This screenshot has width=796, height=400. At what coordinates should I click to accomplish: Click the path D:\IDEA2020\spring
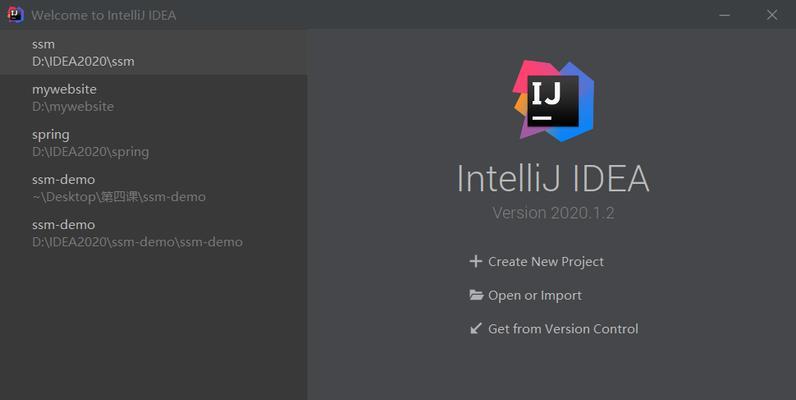click(90, 152)
